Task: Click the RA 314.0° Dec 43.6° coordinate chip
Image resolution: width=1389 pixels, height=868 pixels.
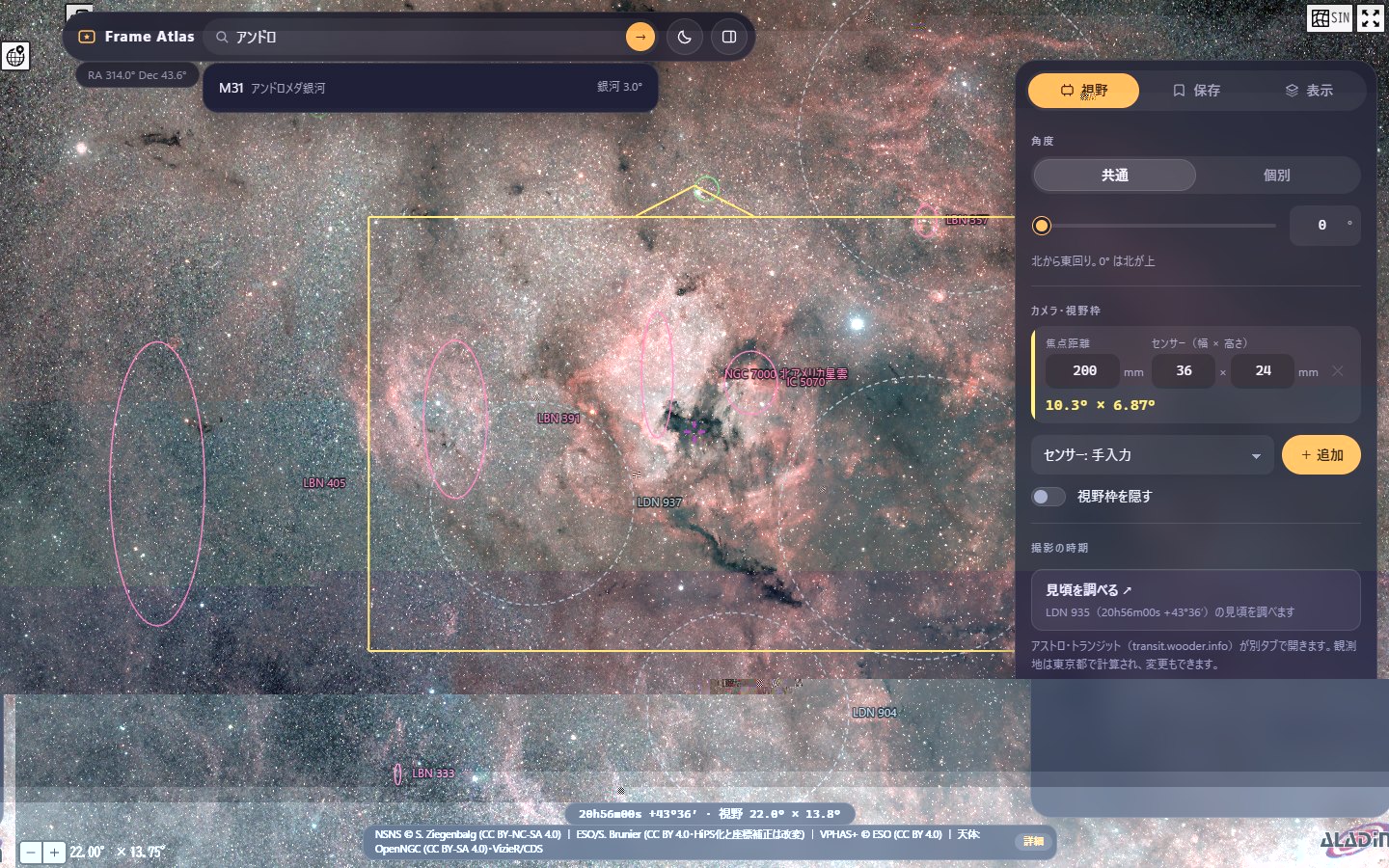Action: tap(137, 75)
